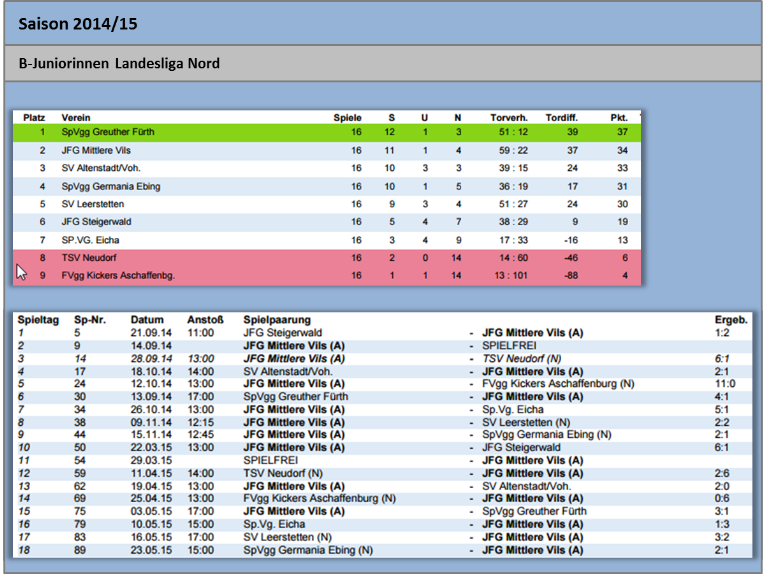Click 'Sp.Vg. Eicha' in the 10.05.15 row

pyautogui.click(x=274, y=524)
